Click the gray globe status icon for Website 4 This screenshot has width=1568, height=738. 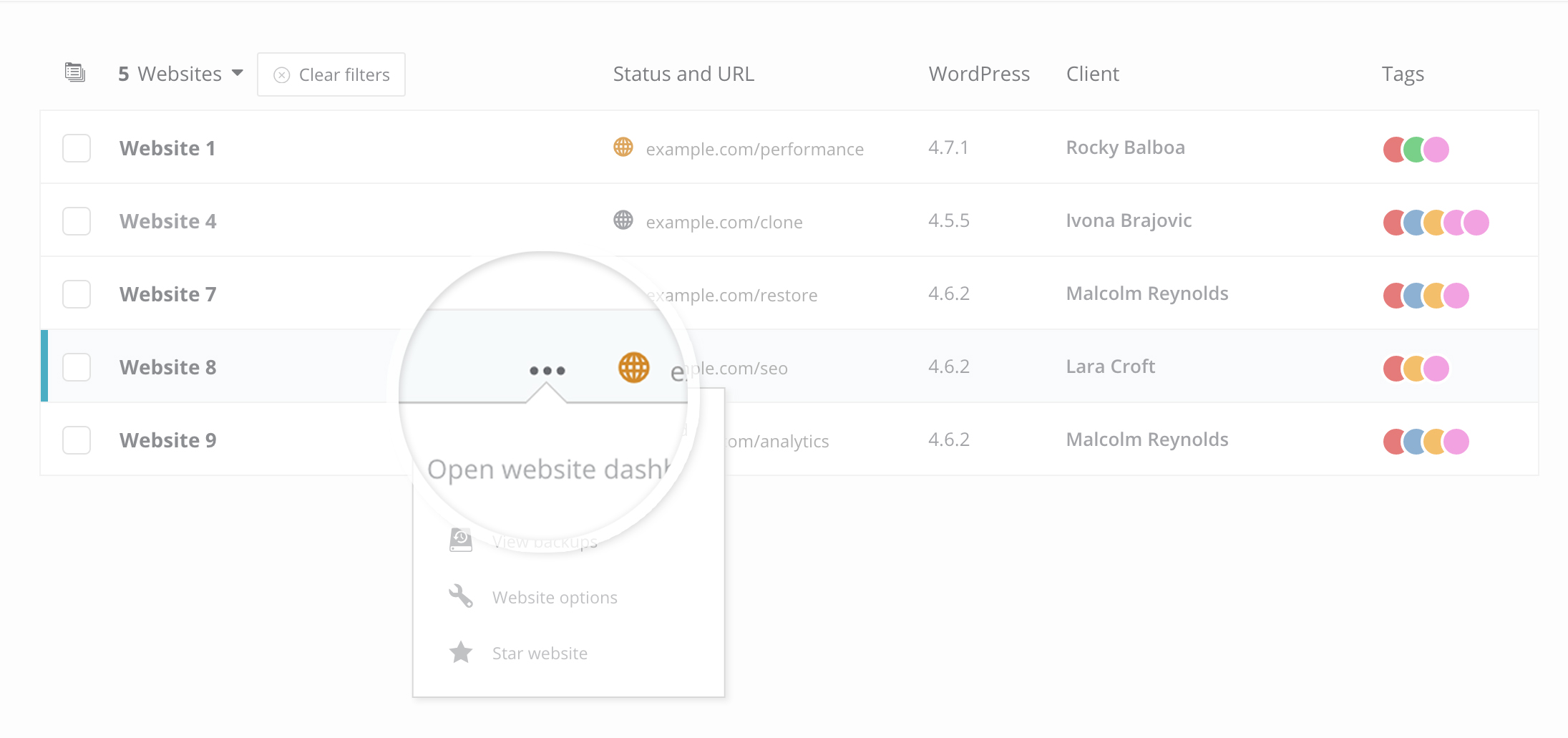[623, 220]
